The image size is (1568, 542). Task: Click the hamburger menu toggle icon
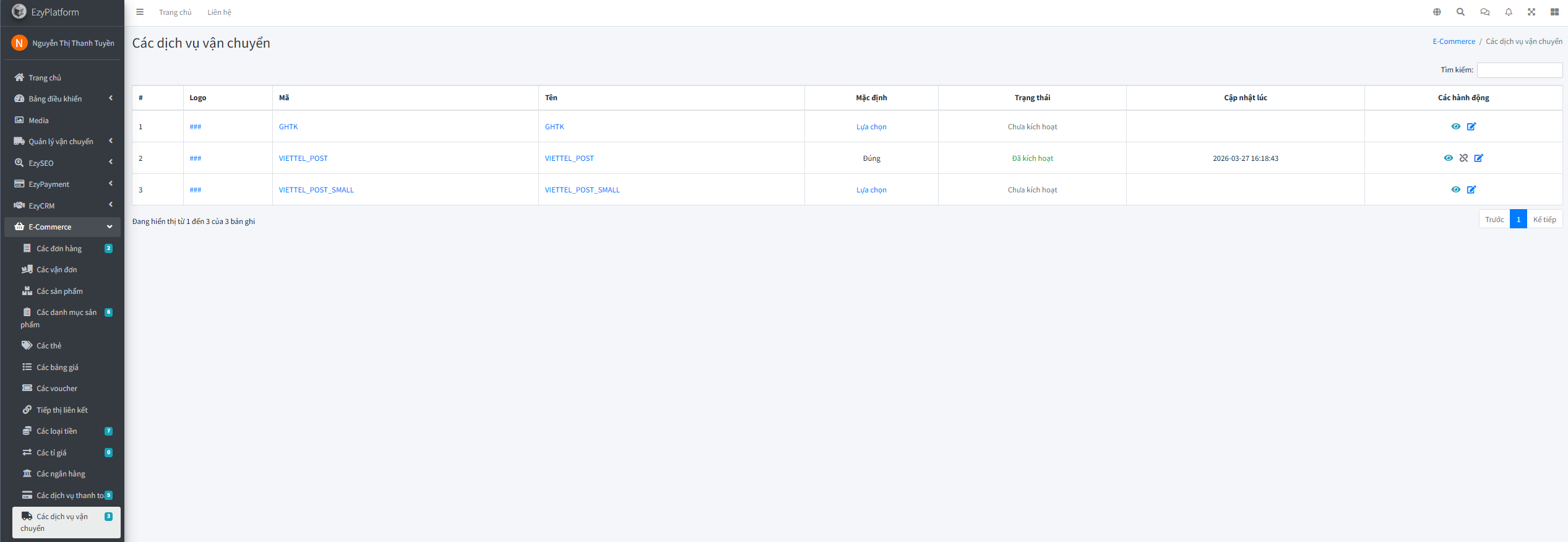(x=140, y=12)
